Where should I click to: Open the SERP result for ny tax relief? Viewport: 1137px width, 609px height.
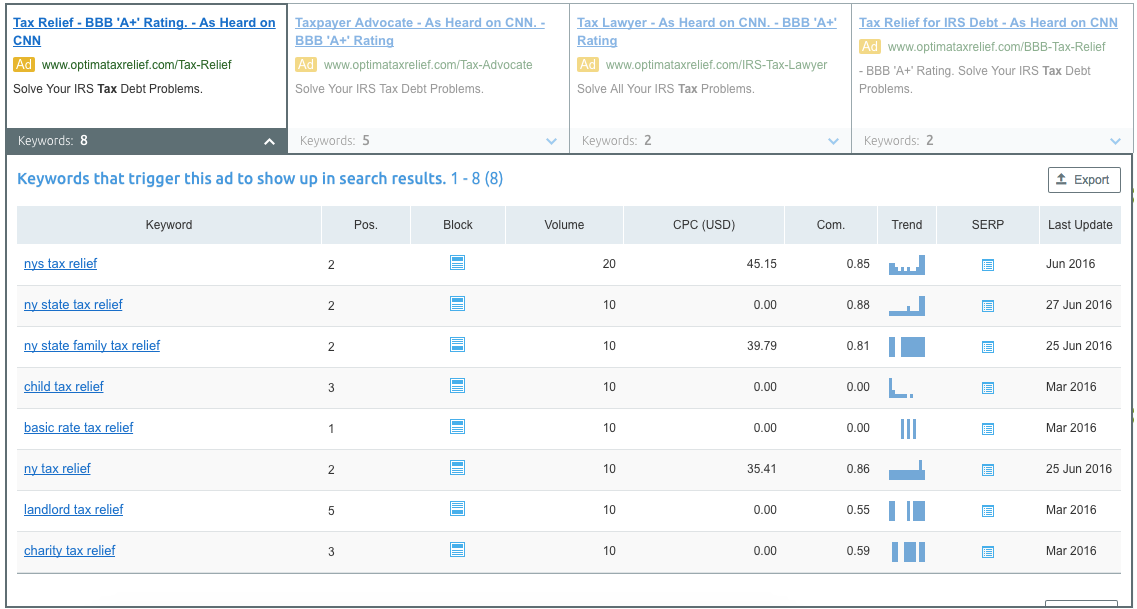988,468
